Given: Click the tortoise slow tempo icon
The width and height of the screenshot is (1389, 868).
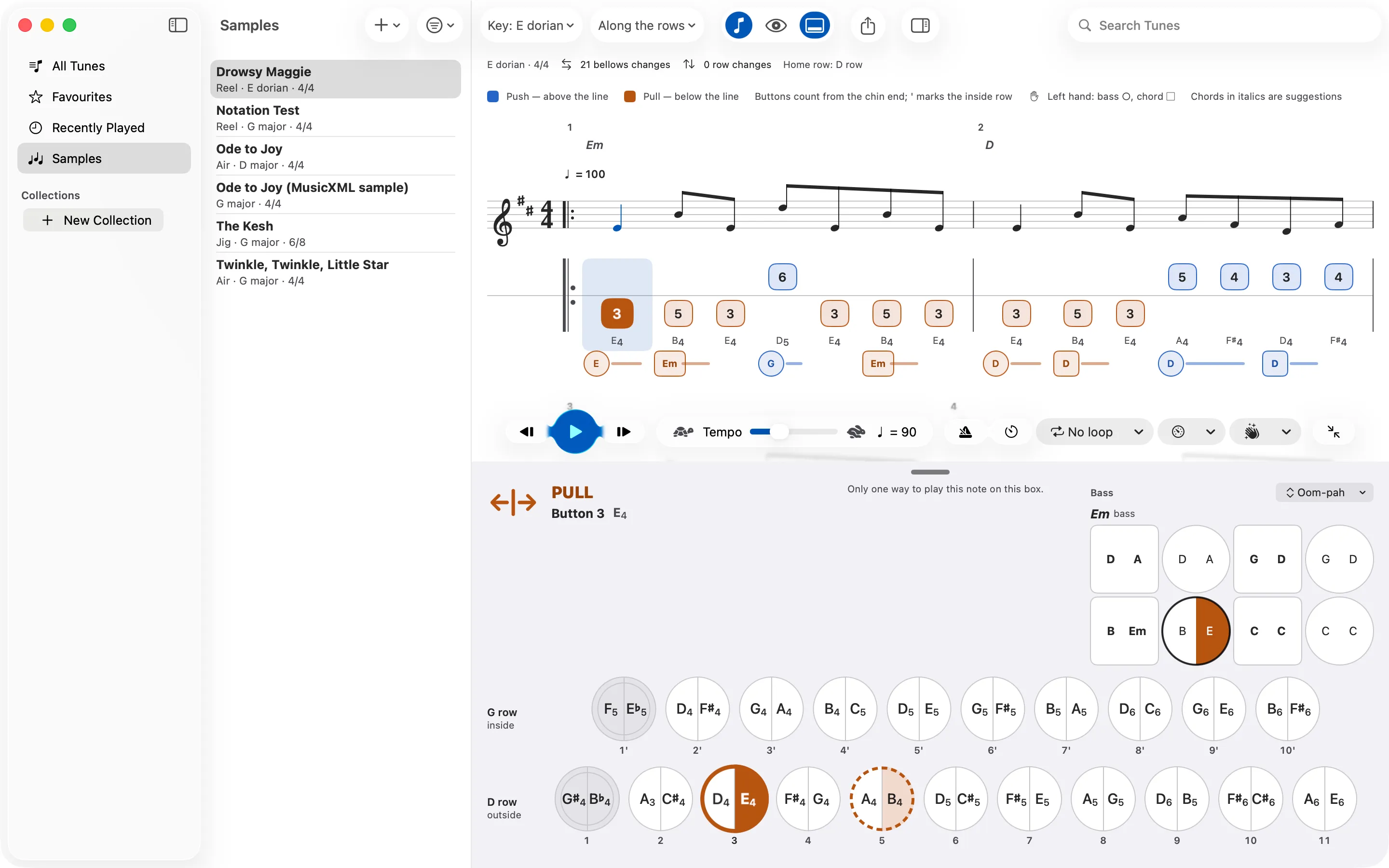Looking at the screenshot, I should coord(683,432).
